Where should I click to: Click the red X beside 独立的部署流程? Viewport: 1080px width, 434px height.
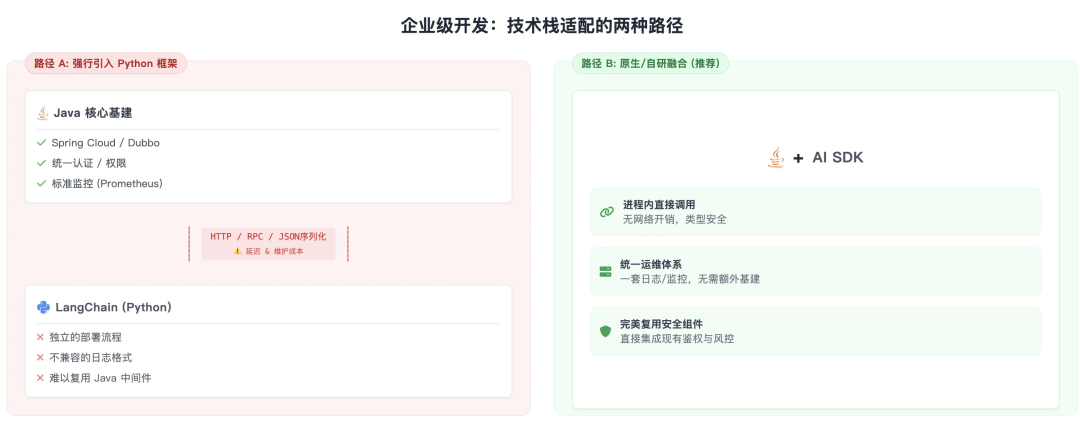(40, 337)
